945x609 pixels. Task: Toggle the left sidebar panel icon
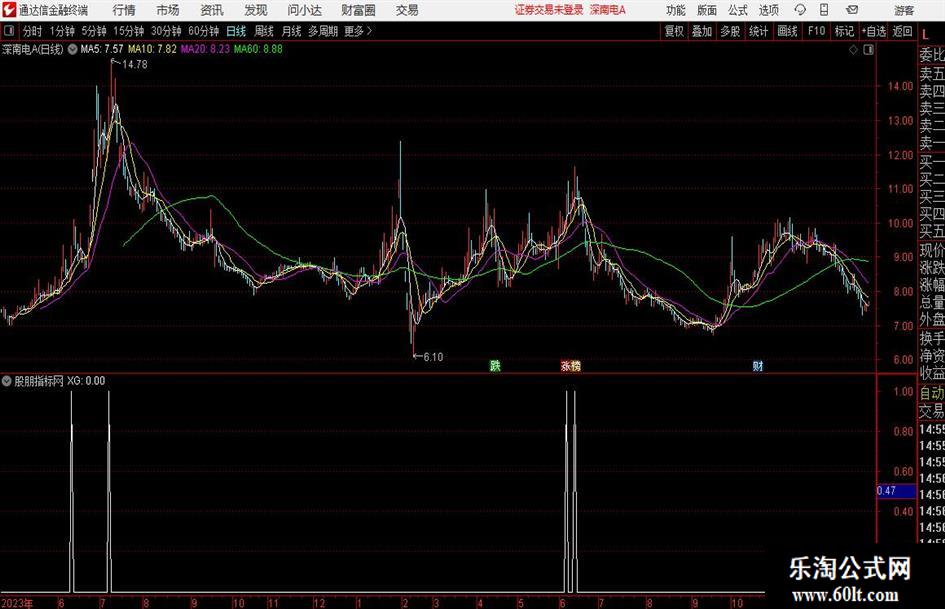(9, 31)
